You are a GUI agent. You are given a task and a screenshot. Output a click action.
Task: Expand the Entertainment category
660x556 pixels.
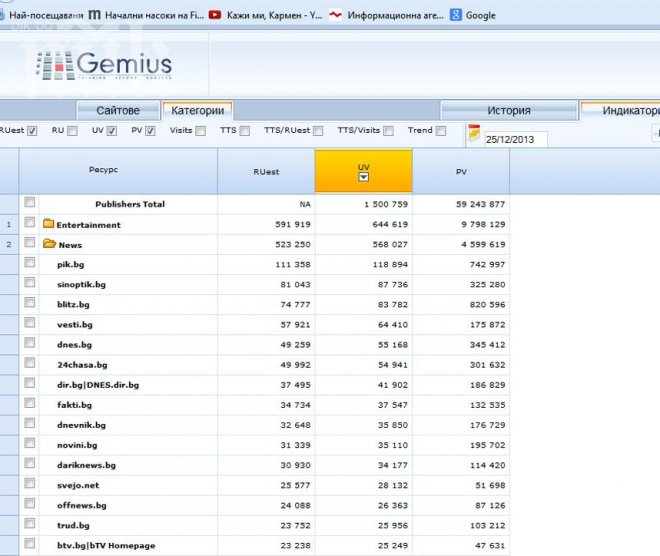88,225
